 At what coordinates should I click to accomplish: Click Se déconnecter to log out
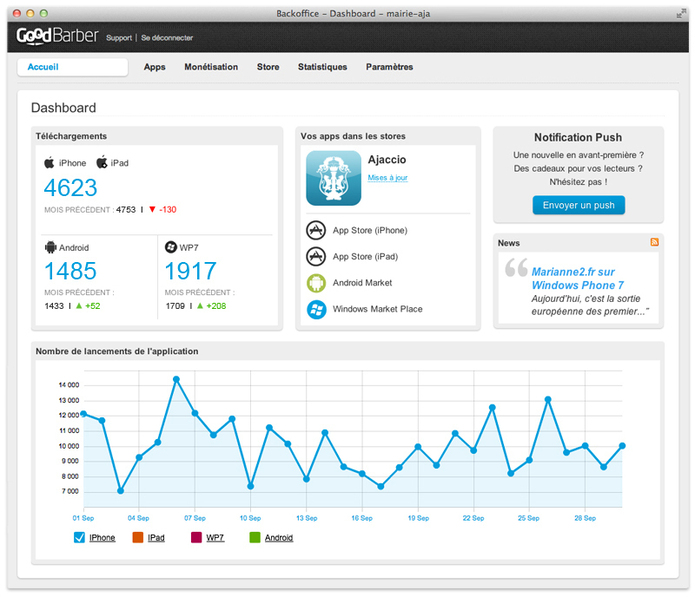pyautogui.click(x=167, y=38)
